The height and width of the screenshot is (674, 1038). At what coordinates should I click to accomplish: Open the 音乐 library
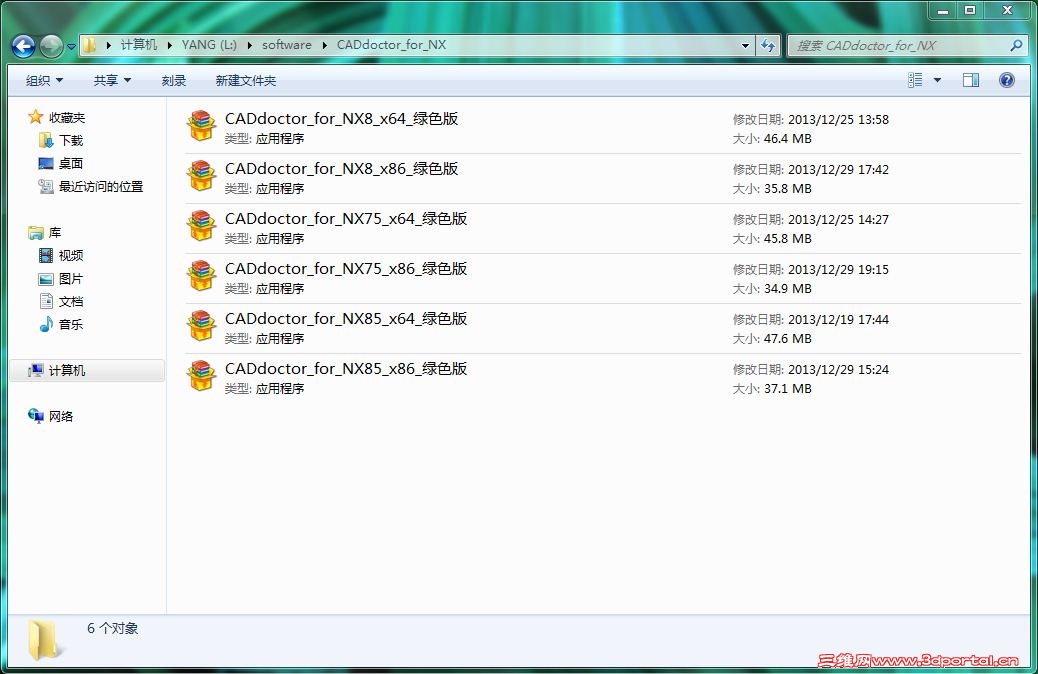71,324
